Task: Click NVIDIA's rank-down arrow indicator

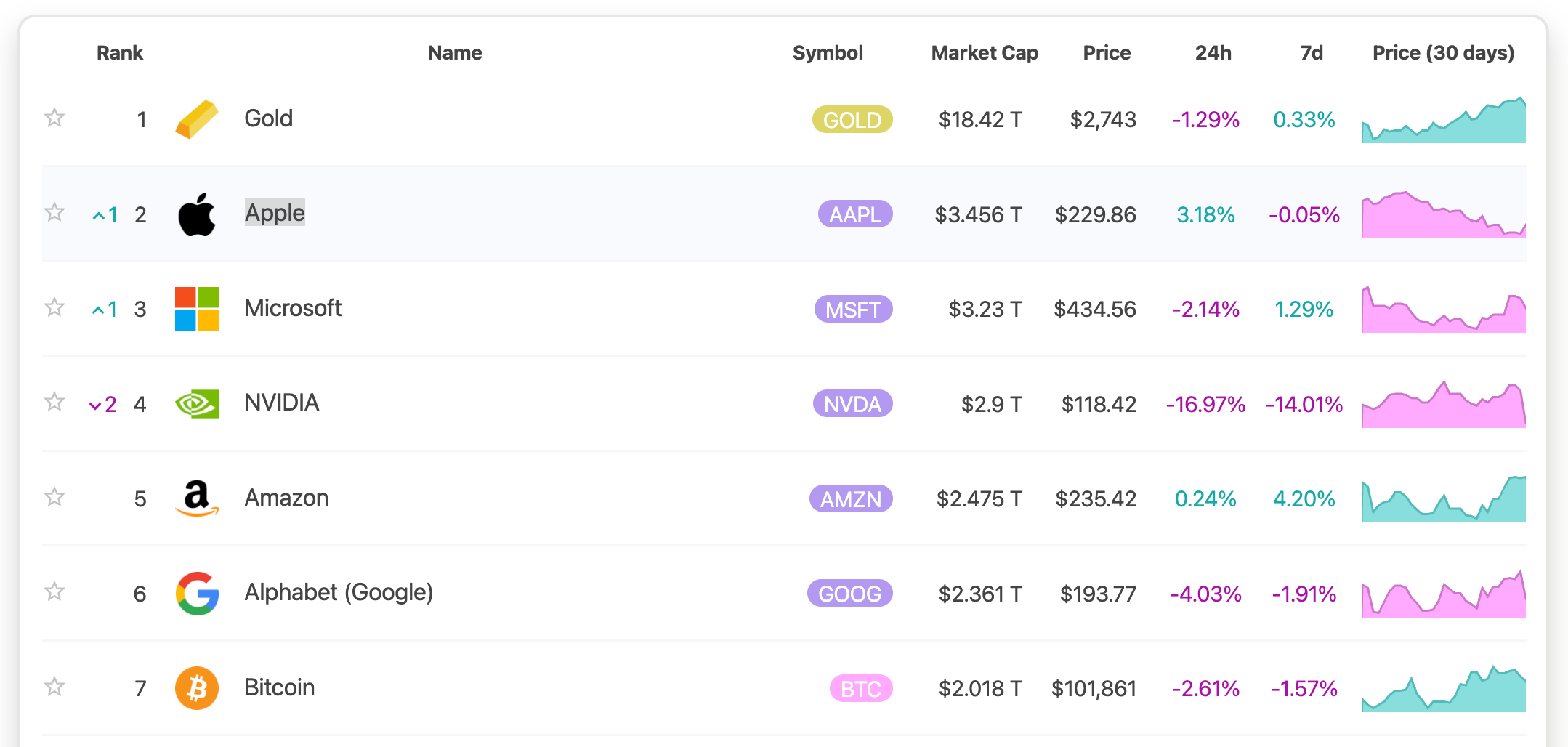Action: pos(103,405)
